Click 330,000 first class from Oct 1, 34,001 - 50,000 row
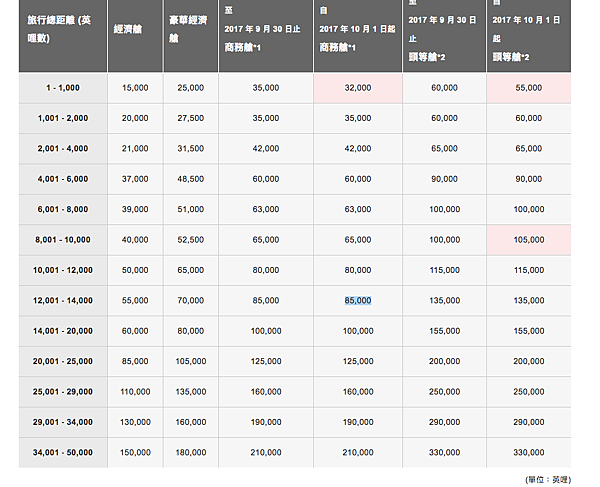 tap(528, 453)
